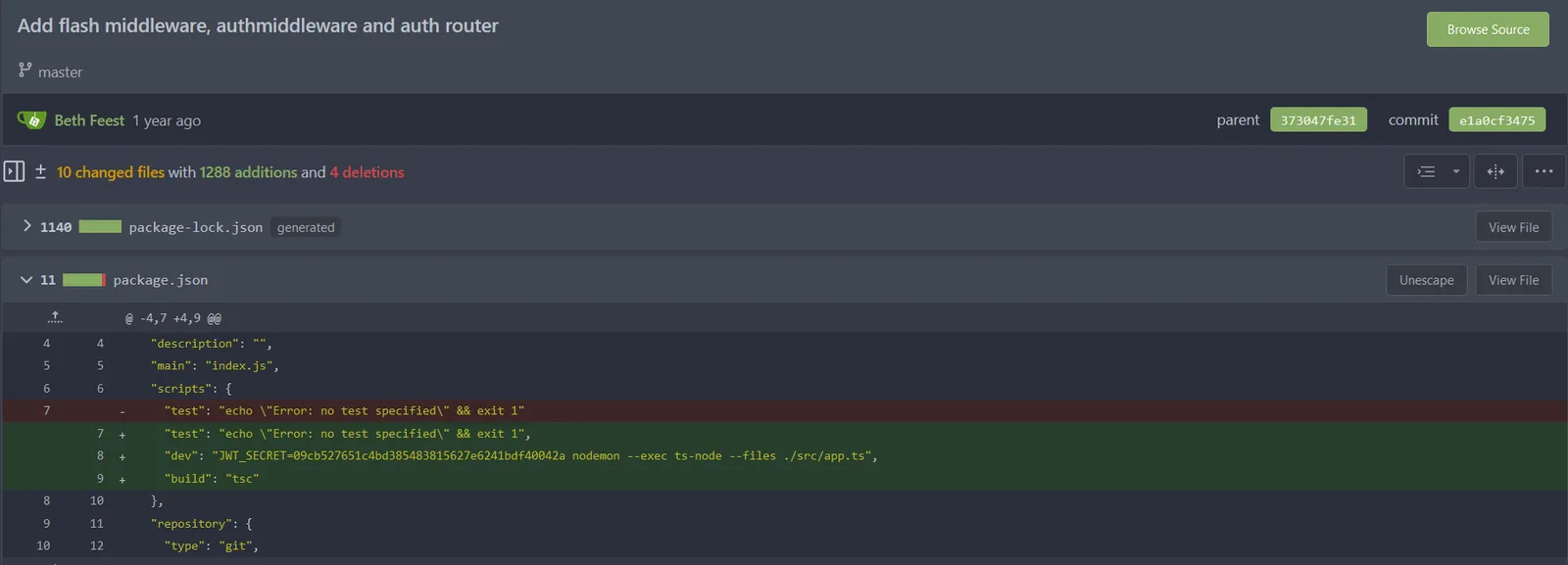The width and height of the screenshot is (1568, 565).
Task: Open the master branch link
Action: tap(60, 72)
